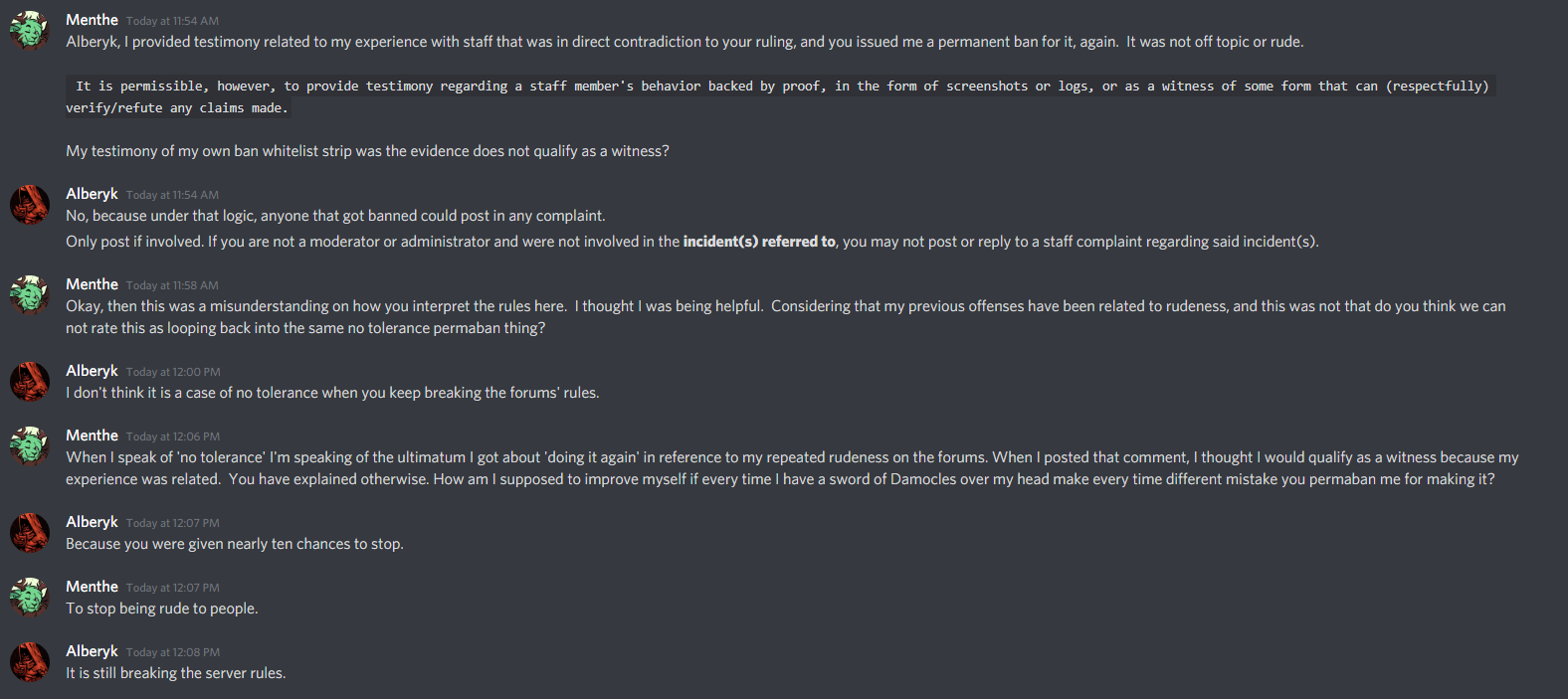Click Alberyk's avatar beside 'It is still breaking the server rules'
1568x699 pixels.
[29, 661]
